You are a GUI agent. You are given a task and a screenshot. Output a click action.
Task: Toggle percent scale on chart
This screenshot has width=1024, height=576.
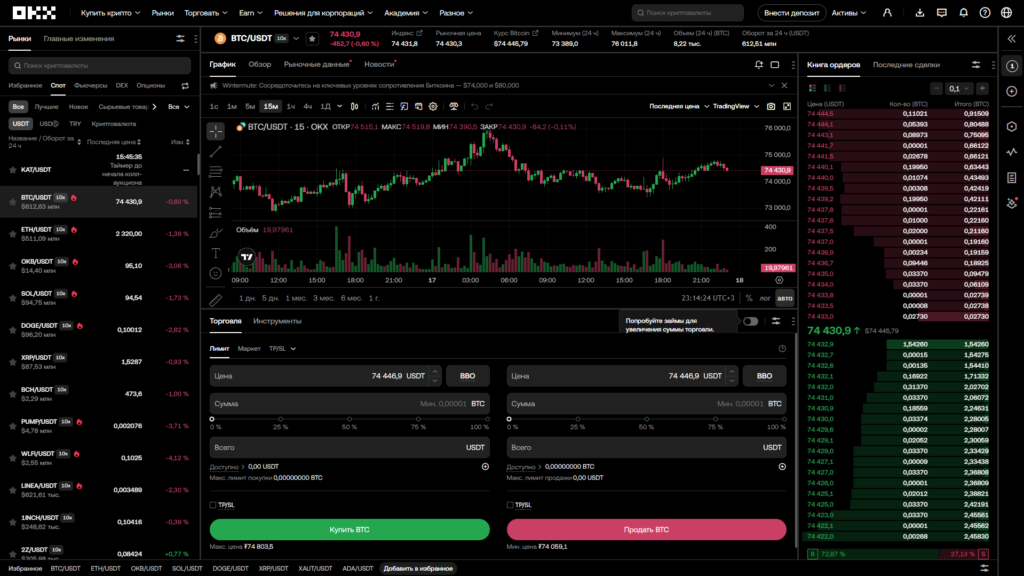coord(749,298)
